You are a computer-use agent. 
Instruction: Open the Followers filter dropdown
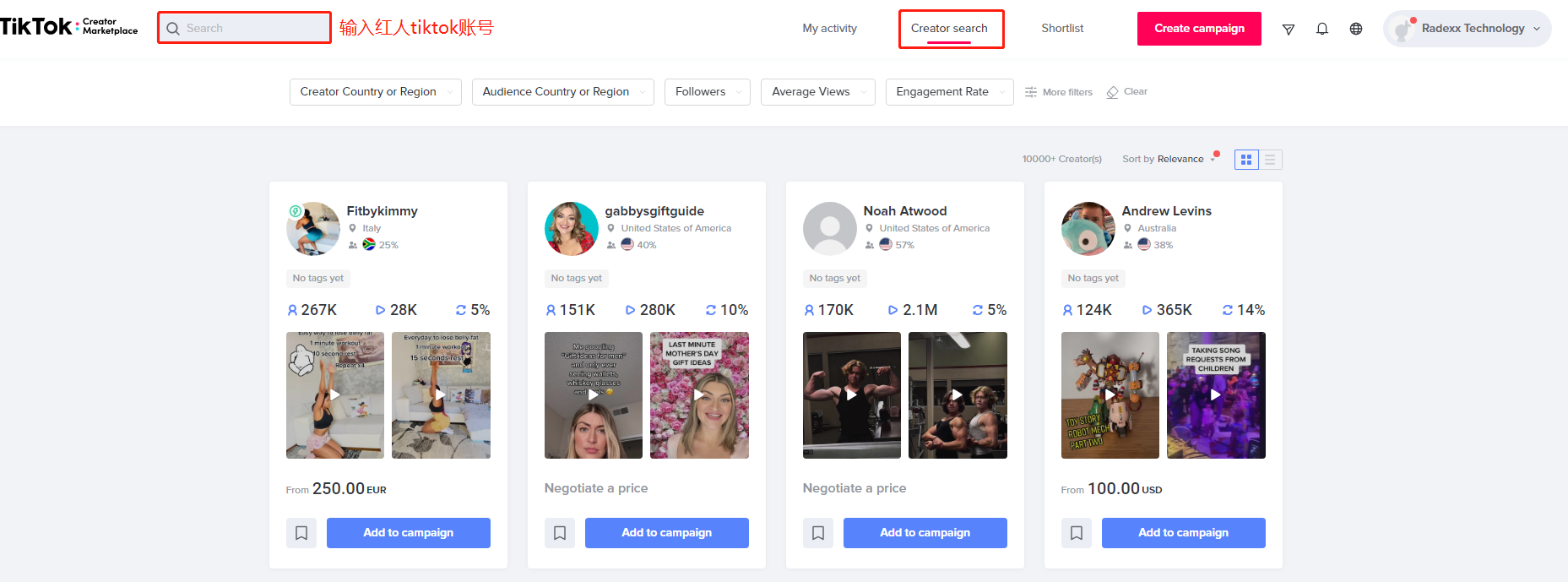pos(707,92)
